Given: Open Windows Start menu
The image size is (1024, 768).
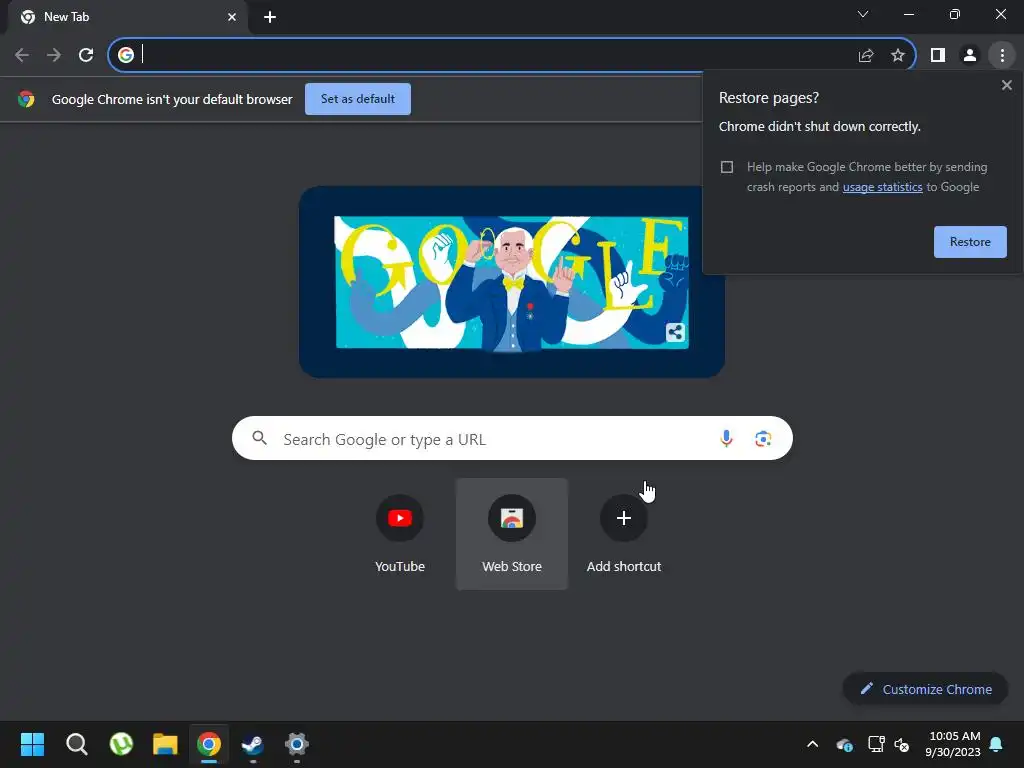Looking at the screenshot, I should [32, 744].
